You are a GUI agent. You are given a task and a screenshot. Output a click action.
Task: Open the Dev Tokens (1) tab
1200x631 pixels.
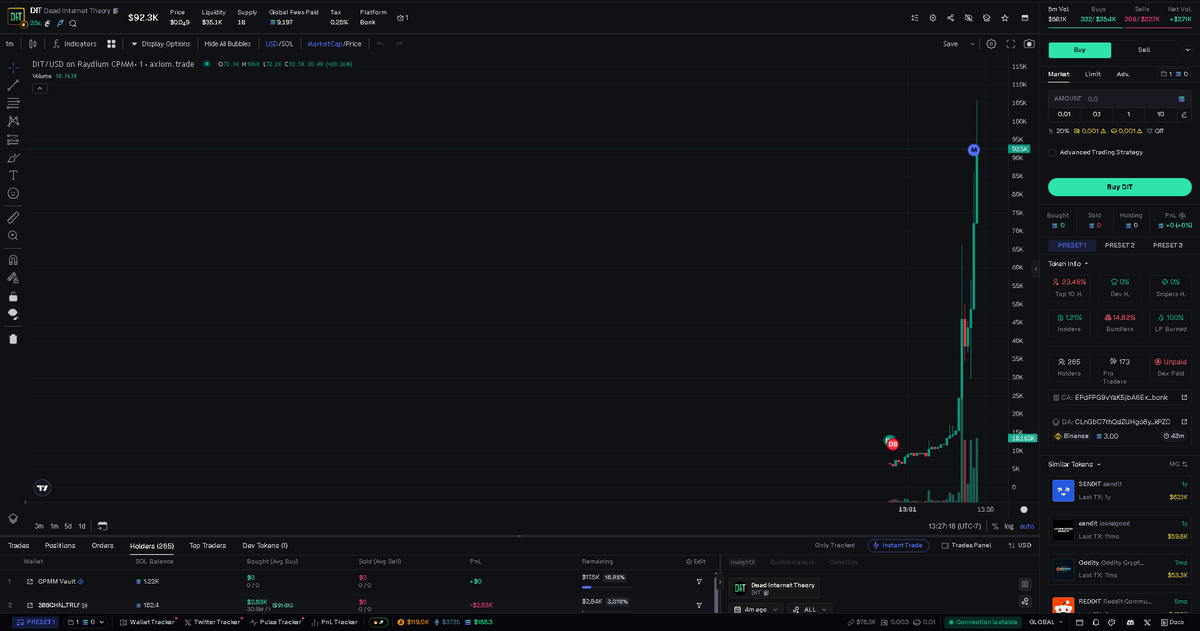(x=265, y=546)
